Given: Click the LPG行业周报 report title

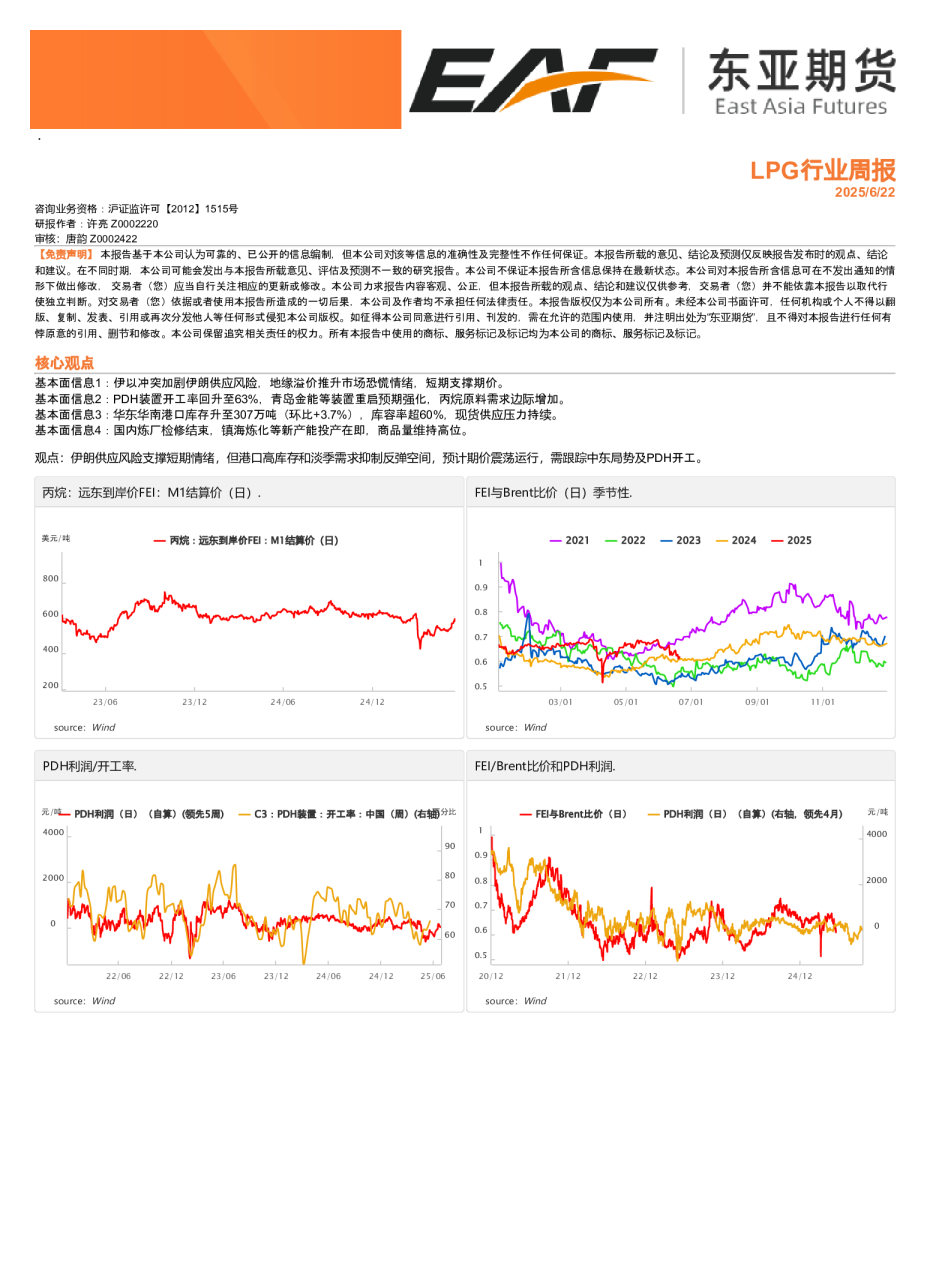Looking at the screenshot, I should click(822, 171).
